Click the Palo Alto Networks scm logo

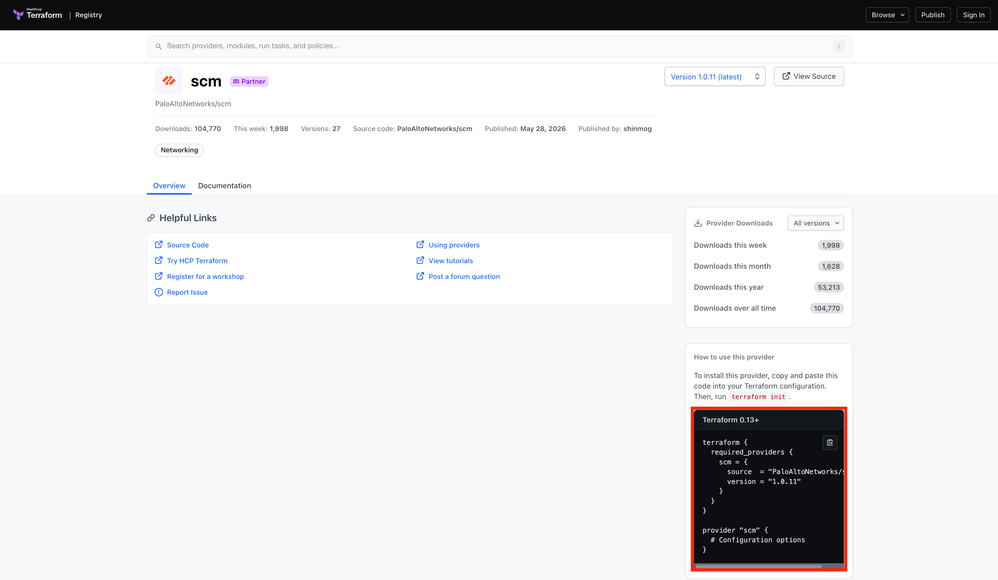[x=169, y=81]
